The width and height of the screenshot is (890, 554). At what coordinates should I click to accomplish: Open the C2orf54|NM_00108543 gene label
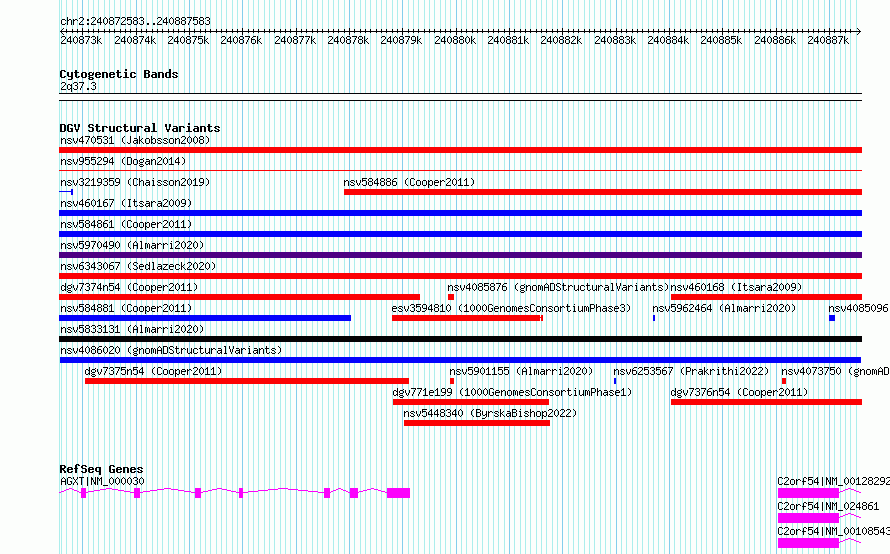coord(833,531)
